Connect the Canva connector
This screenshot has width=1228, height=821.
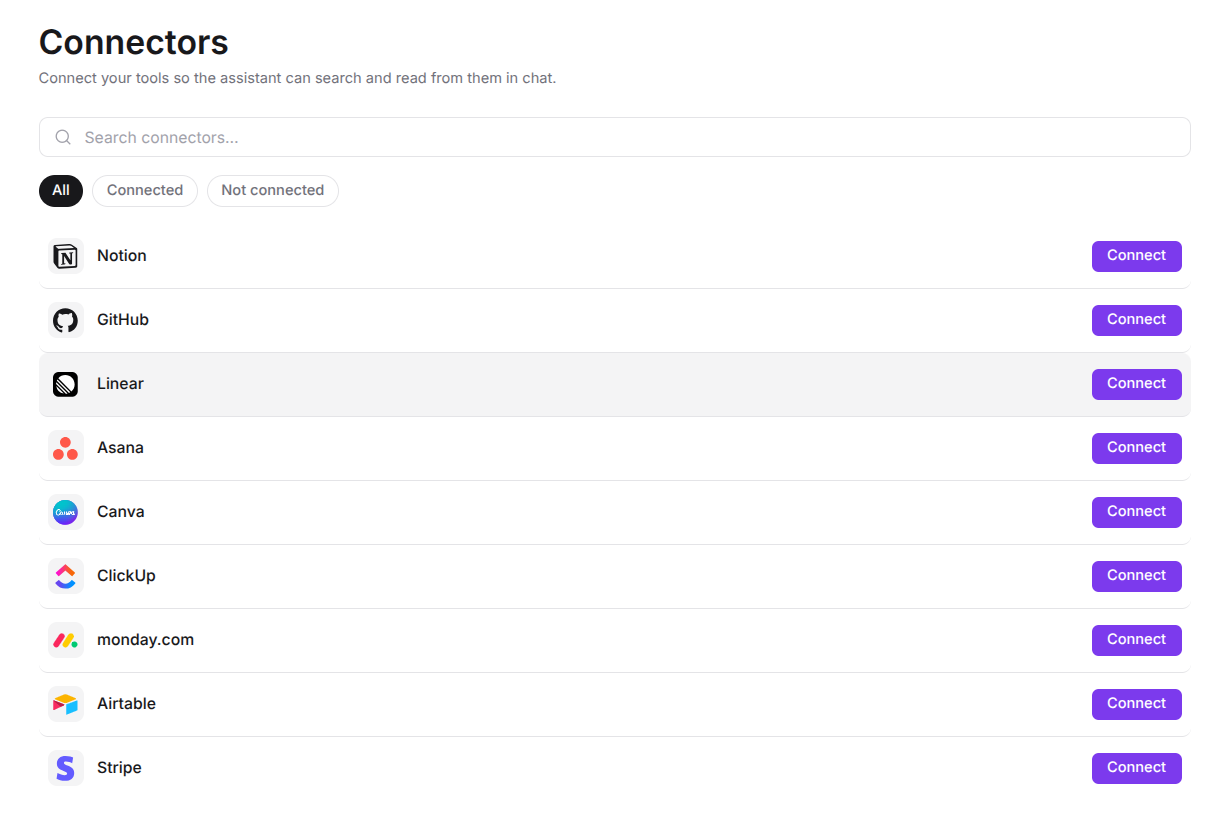point(1136,512)
